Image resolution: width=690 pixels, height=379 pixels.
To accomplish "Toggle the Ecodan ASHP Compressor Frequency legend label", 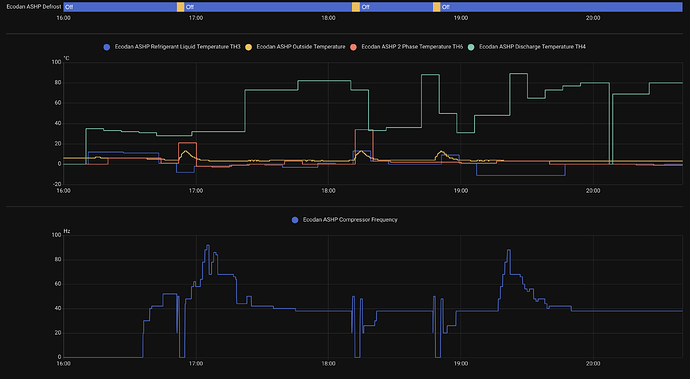I will [x=350, y=220].
